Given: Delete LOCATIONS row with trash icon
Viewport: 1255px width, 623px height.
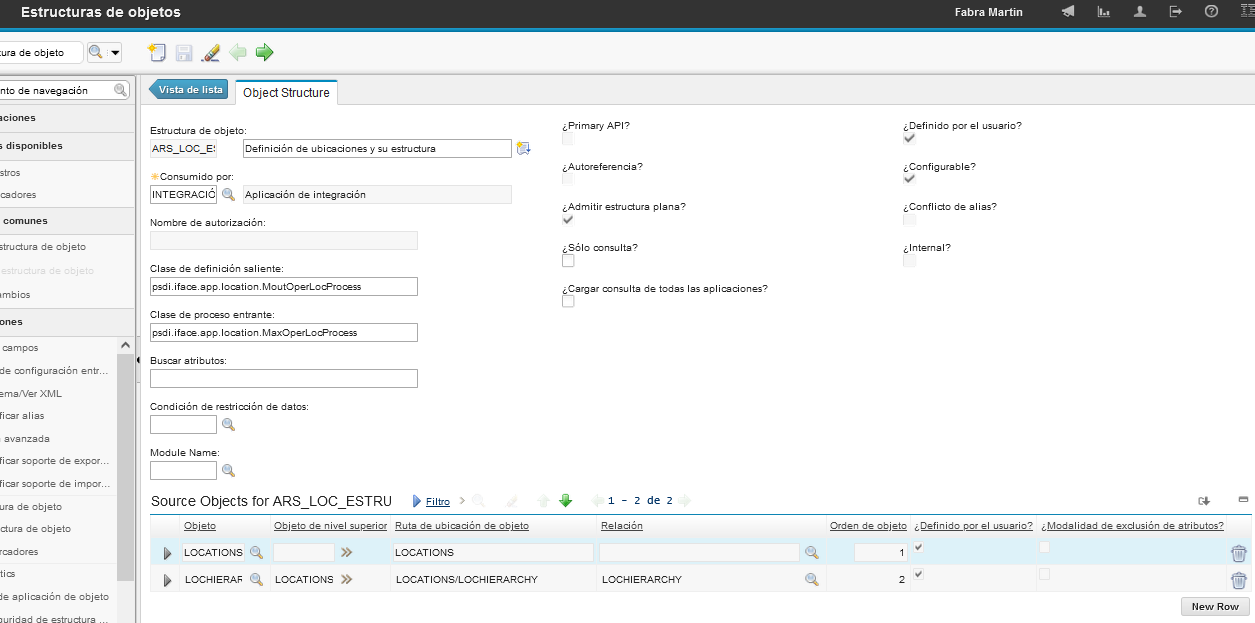Looking at the screenshot, I should 1239,553.
